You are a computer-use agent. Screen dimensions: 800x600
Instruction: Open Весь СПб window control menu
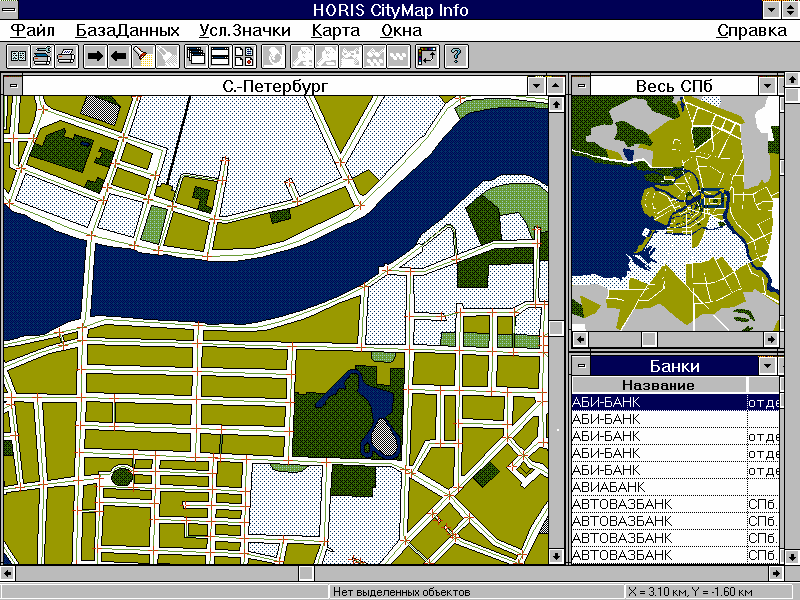tap(580, 86)
